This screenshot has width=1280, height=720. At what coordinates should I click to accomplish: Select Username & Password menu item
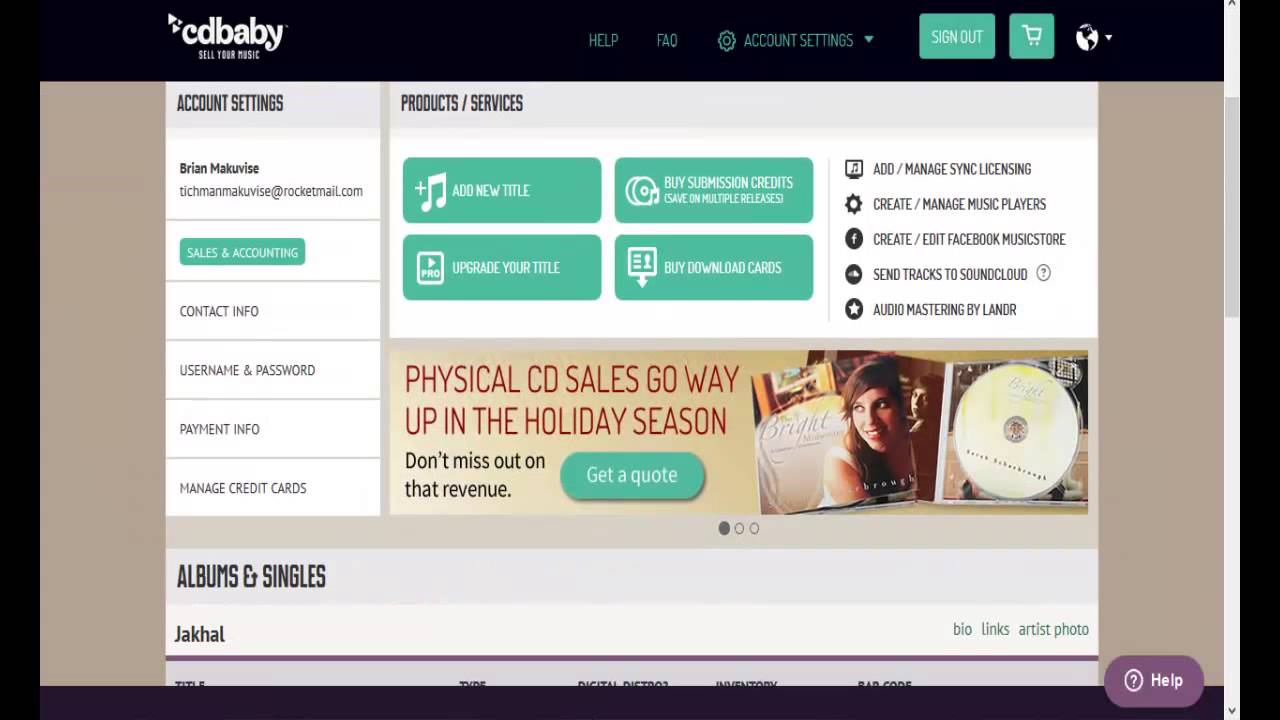pyautogui.click(x=247, y=370)
